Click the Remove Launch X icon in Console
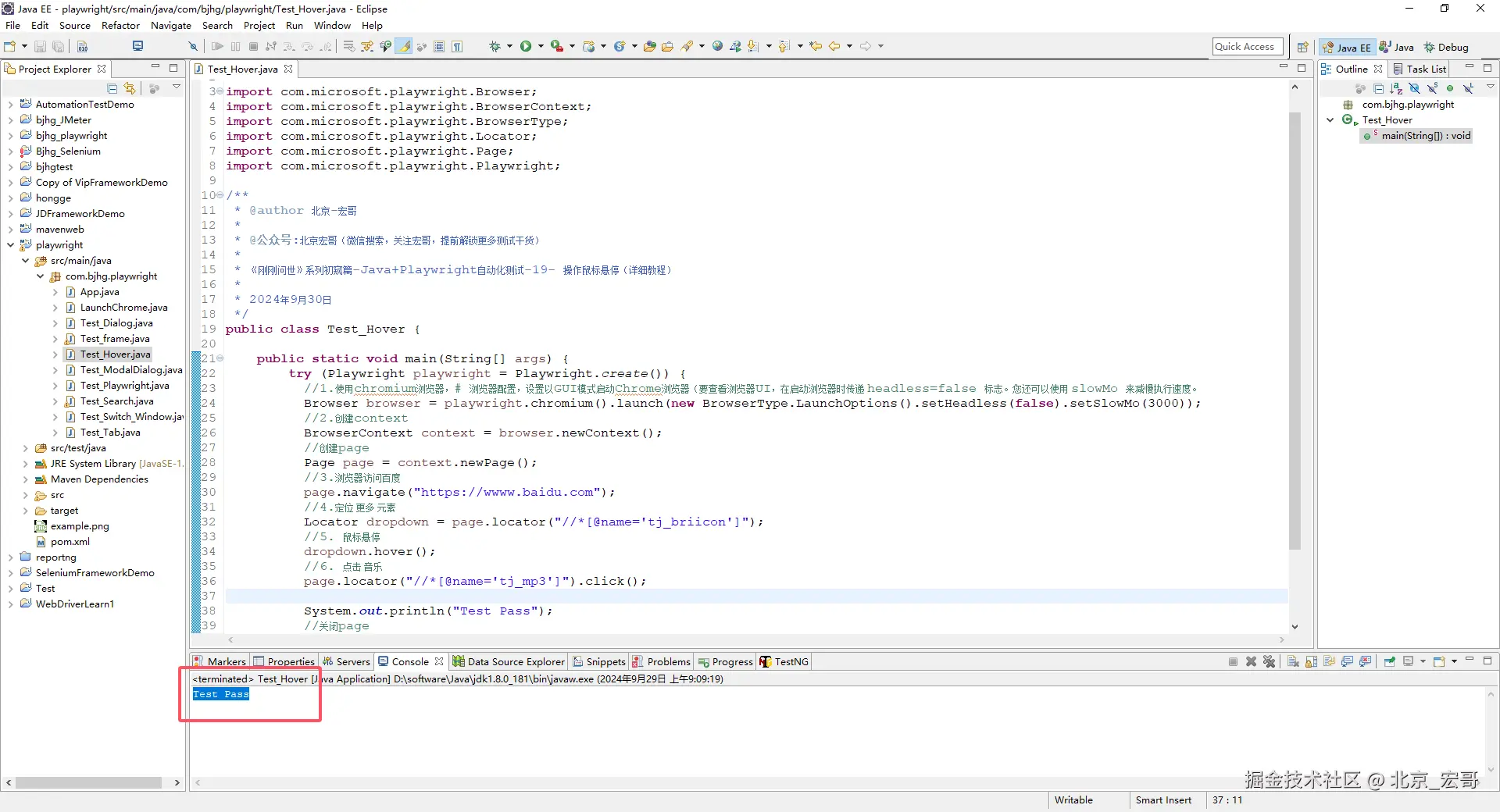This screenshot has width=1500, height=812. point(1251,661)
